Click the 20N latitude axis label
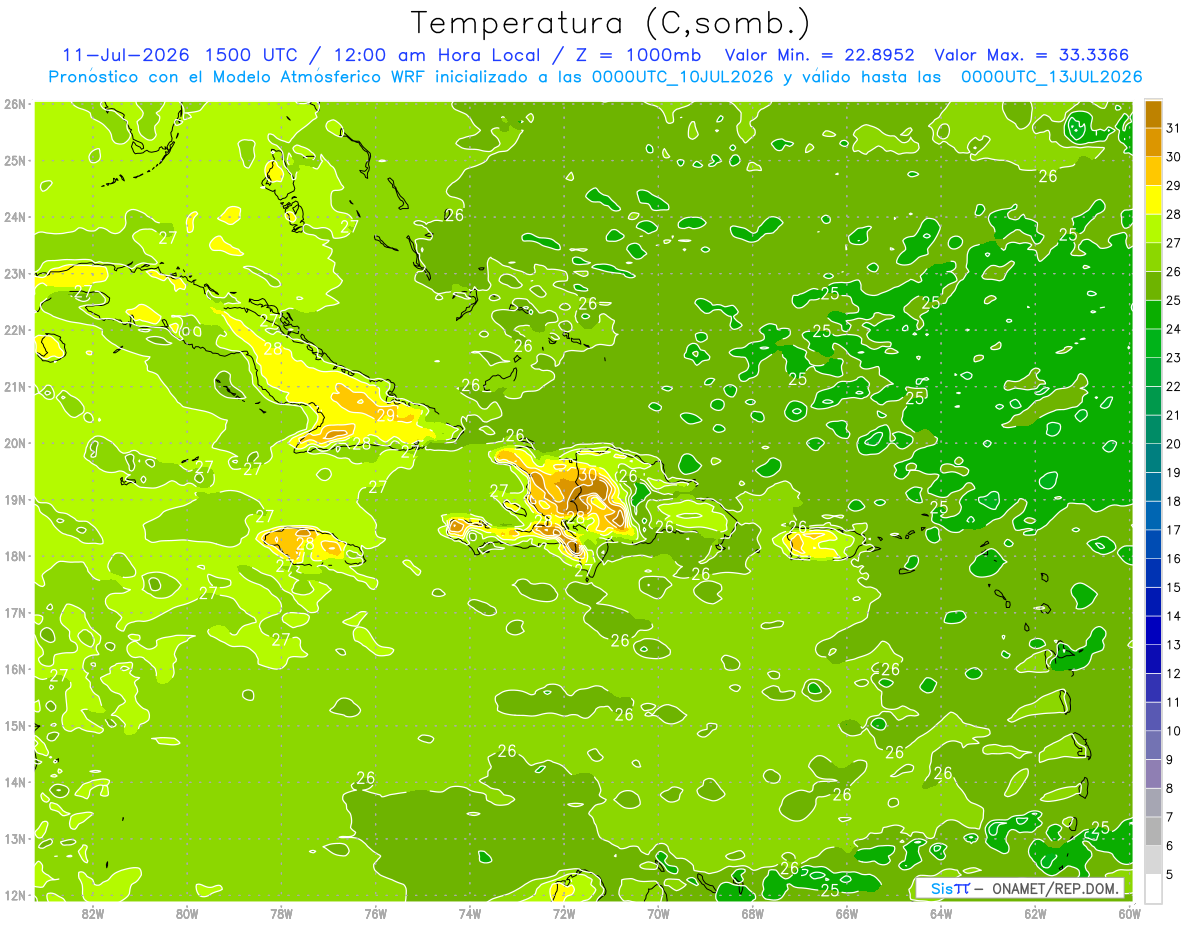Screen dimensions: 1200x927 coord(15,443)
